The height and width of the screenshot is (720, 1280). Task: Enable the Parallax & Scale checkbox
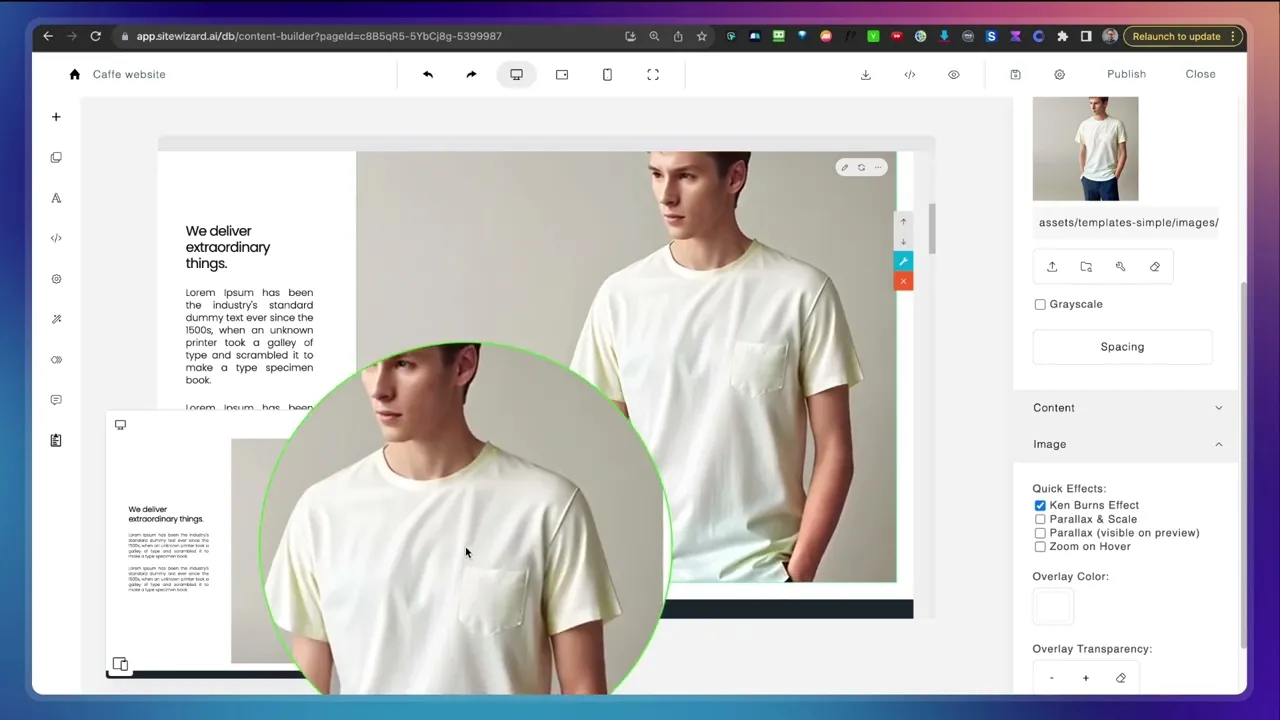coord(1040,519)
